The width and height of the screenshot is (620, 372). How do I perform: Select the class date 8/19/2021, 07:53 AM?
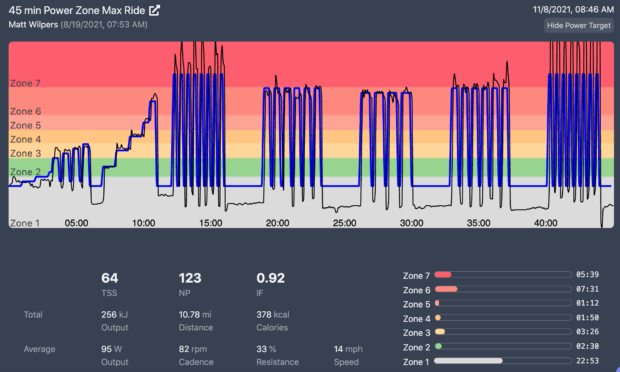(x=104, y=25)
